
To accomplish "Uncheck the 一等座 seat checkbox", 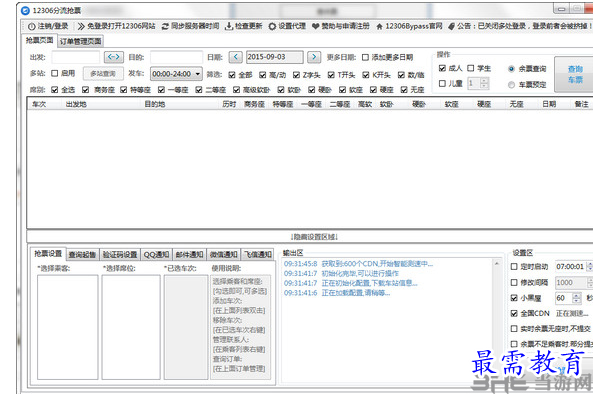I will [161, 90].
